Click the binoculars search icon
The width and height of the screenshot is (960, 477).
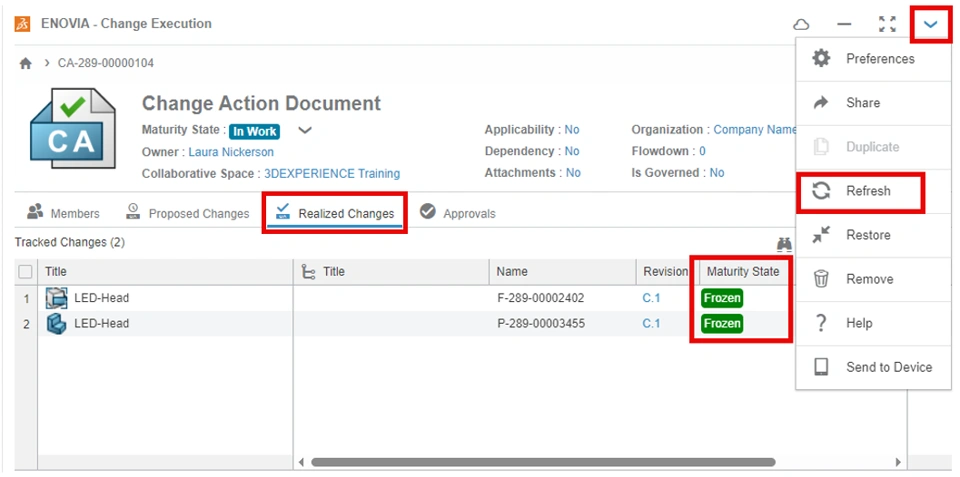click(x=784, y=243)
